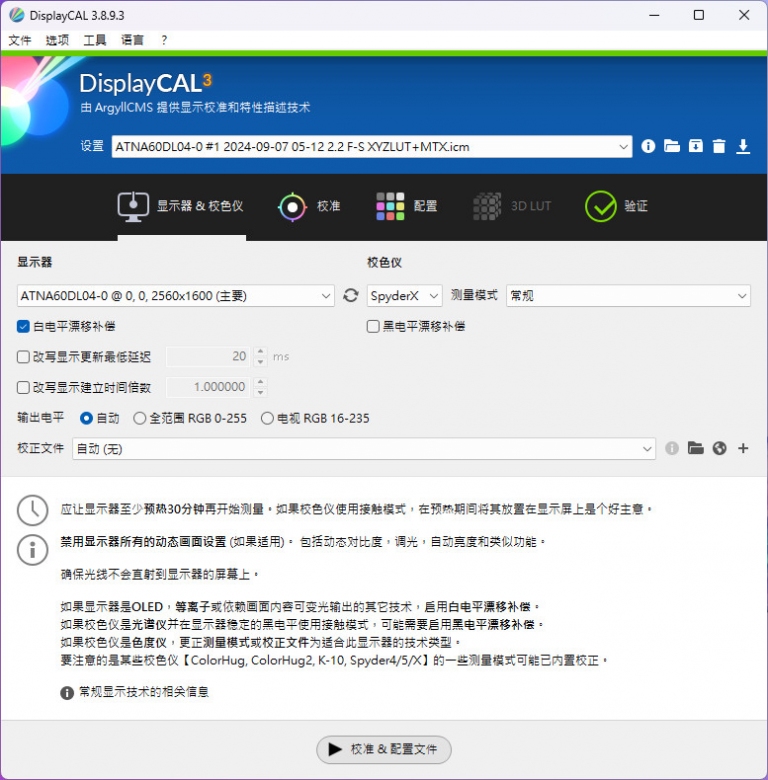Open the ? help menu
This screenshot has width=768, height=780.
pos(164,40)
